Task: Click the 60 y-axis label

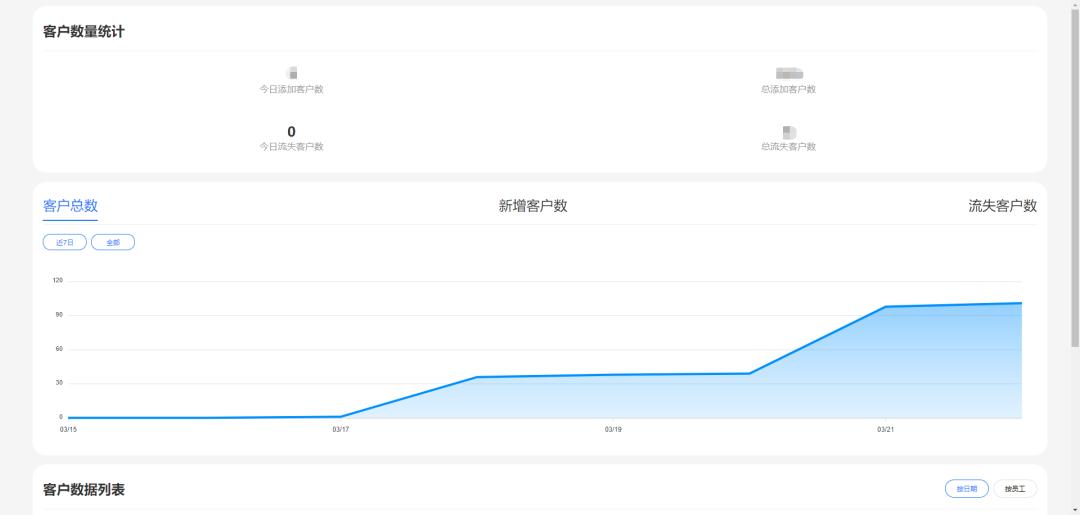Action: [x=59, y=348]
